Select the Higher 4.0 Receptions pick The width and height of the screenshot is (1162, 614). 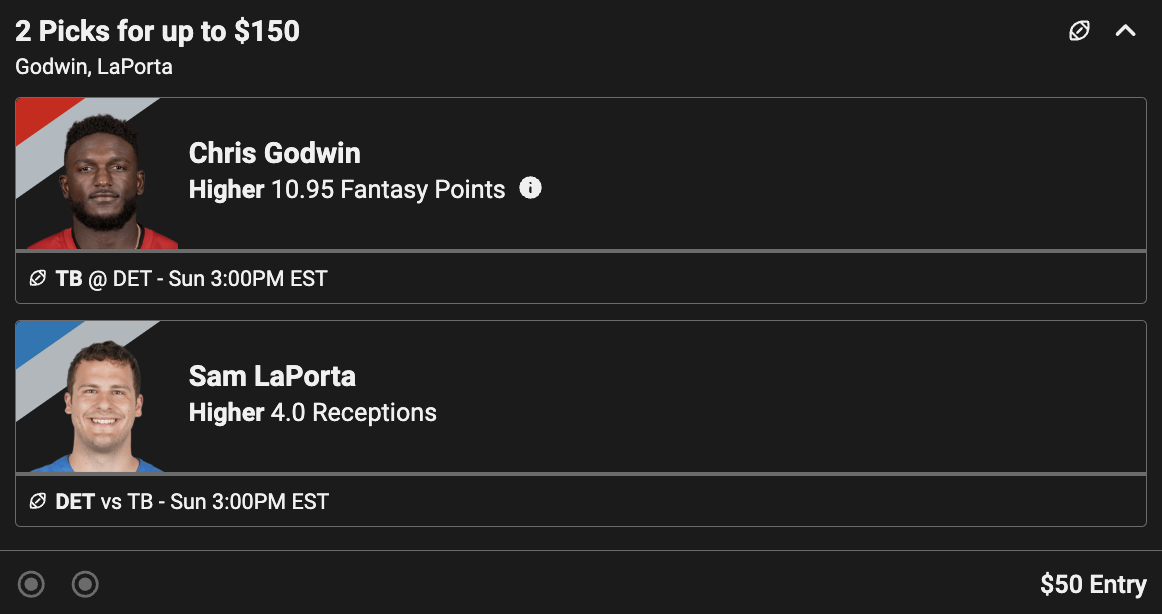(x=313, y=413)
